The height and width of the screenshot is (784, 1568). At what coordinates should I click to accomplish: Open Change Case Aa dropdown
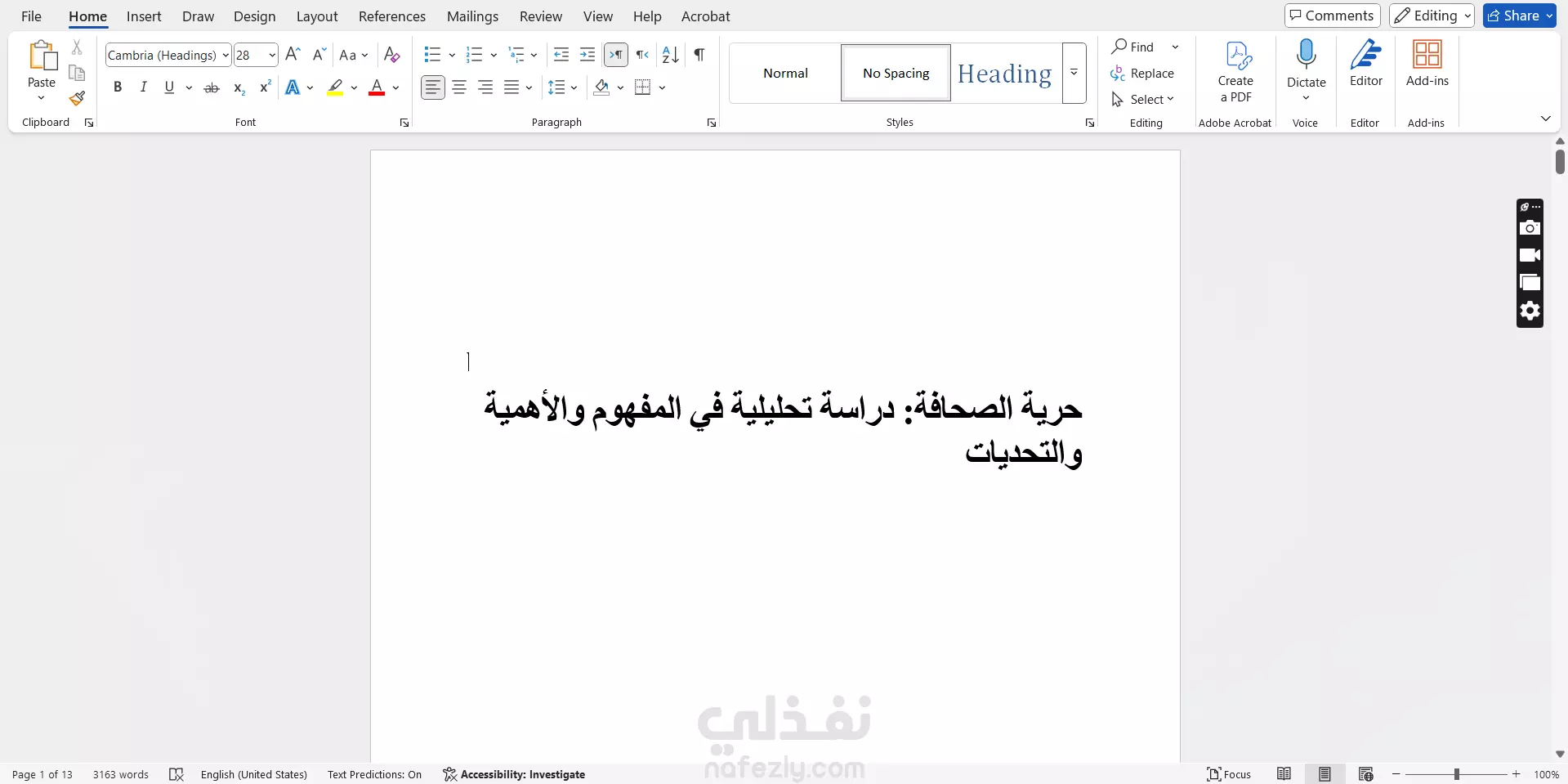pos(354,55)
